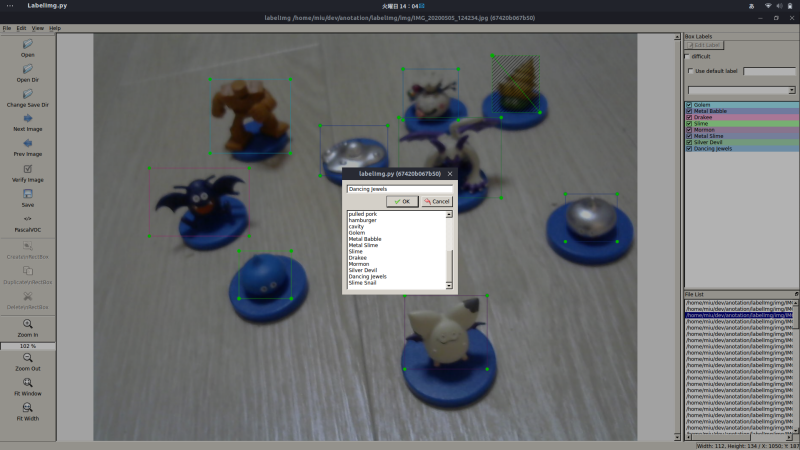
Task: Toggle the difficult checkbox
Action: 687,57
